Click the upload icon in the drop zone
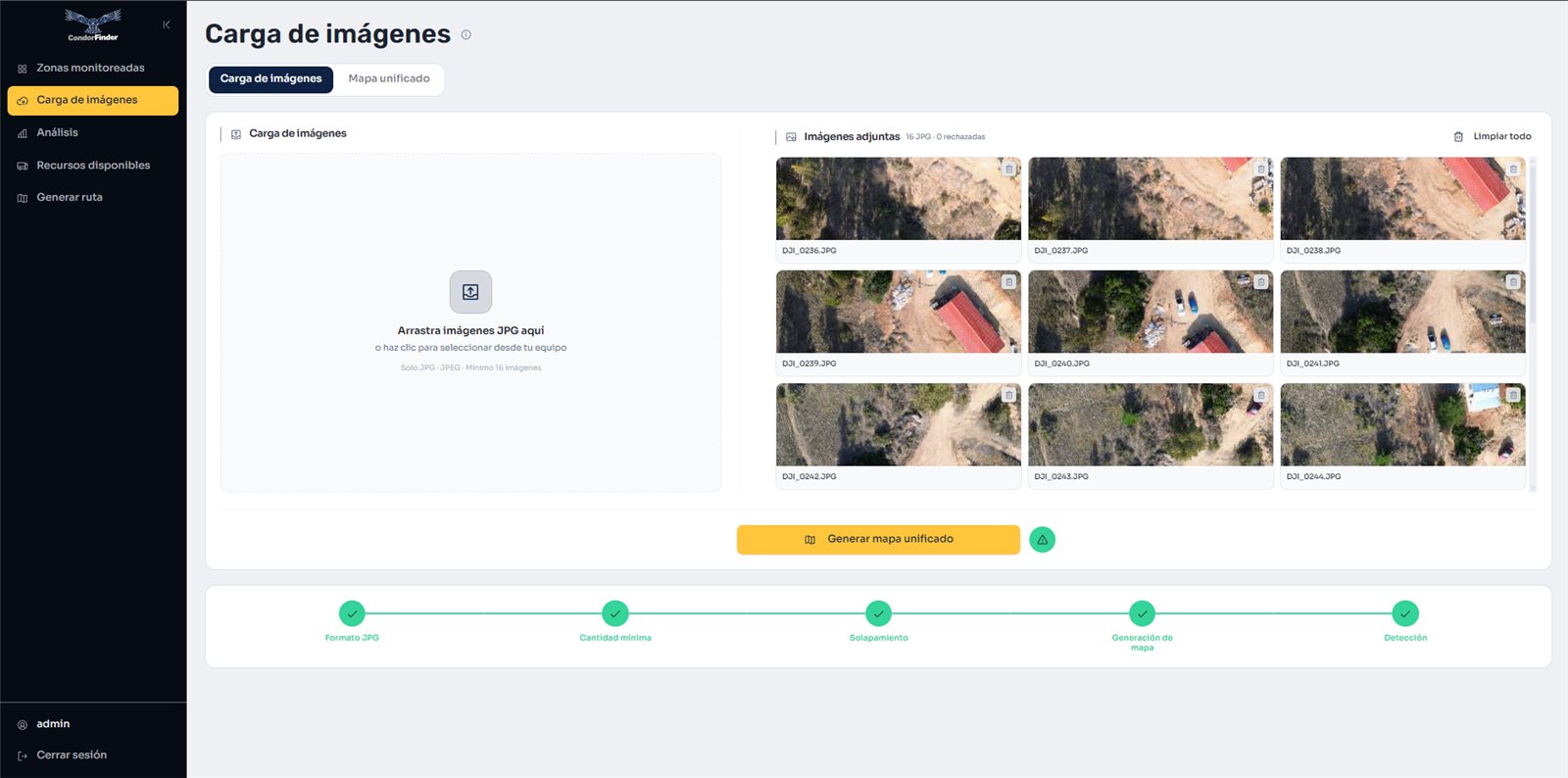The image size is (1568, 778). tap(470, 292)
